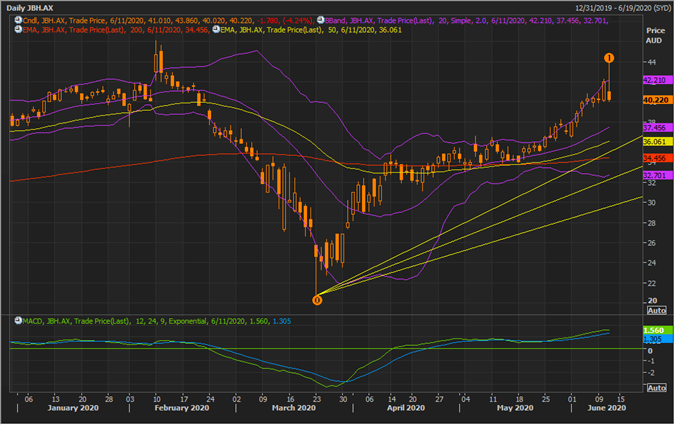
Task: Click the February 2020 month label
Action: pyautogui.click(x=181, y=408)
